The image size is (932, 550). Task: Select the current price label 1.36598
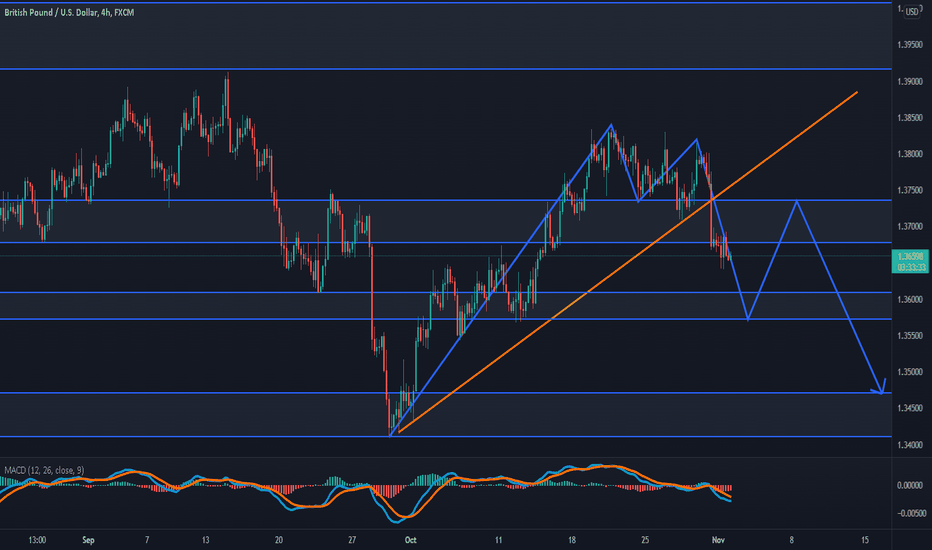910,256
